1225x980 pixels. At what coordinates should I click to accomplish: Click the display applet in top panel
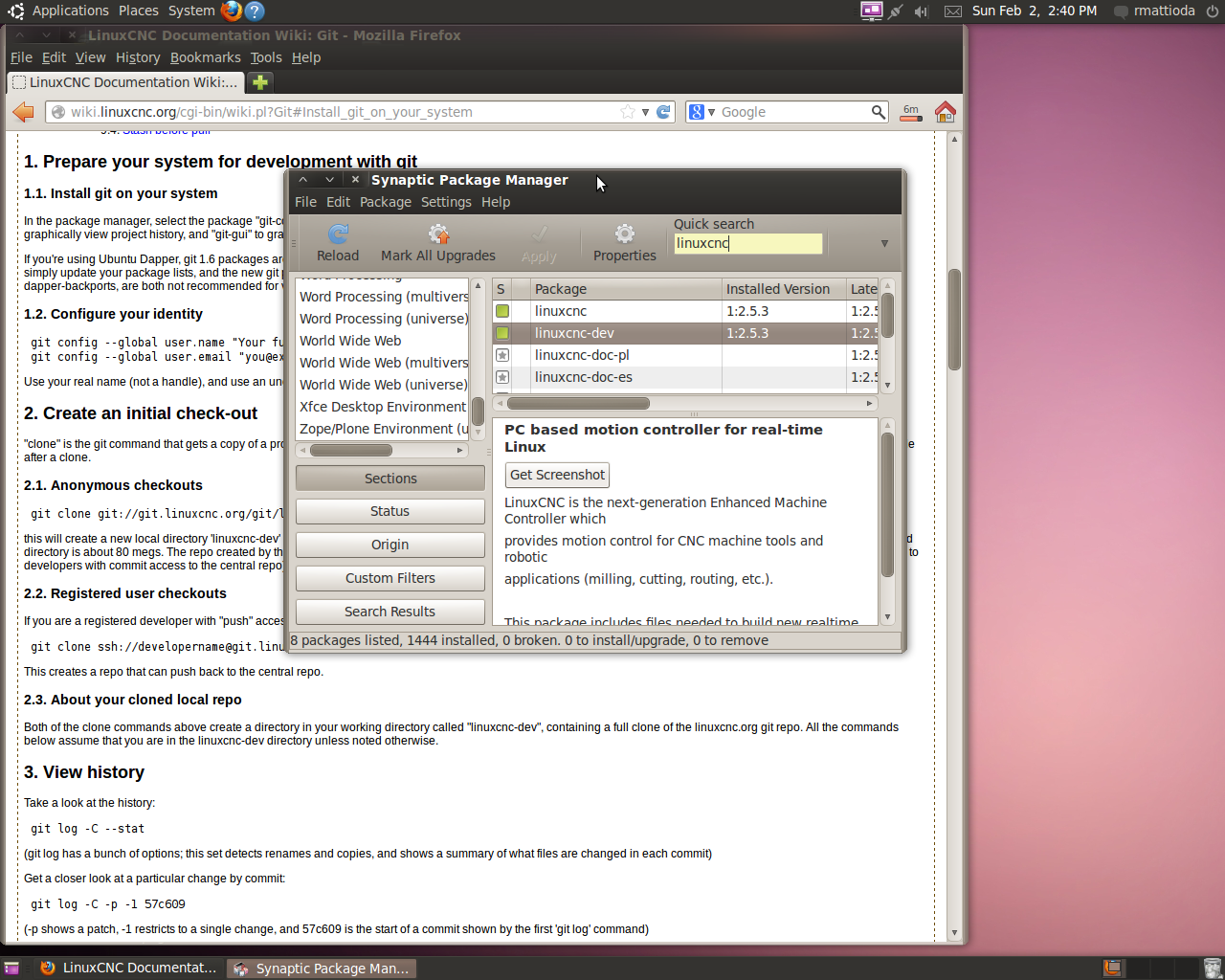(x=871, y=11)
